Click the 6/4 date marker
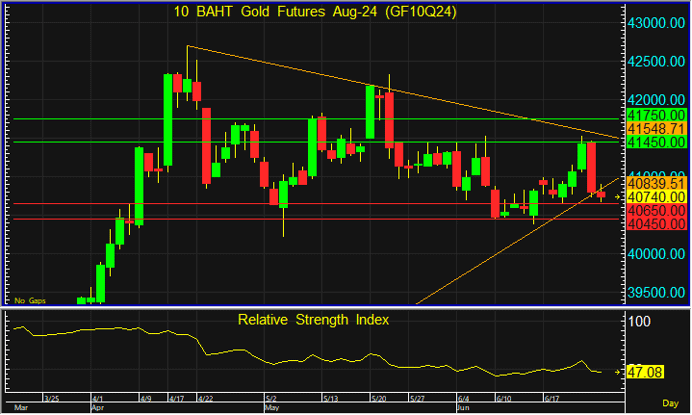The width and height of the screenshot is (692, 415). 463,399
